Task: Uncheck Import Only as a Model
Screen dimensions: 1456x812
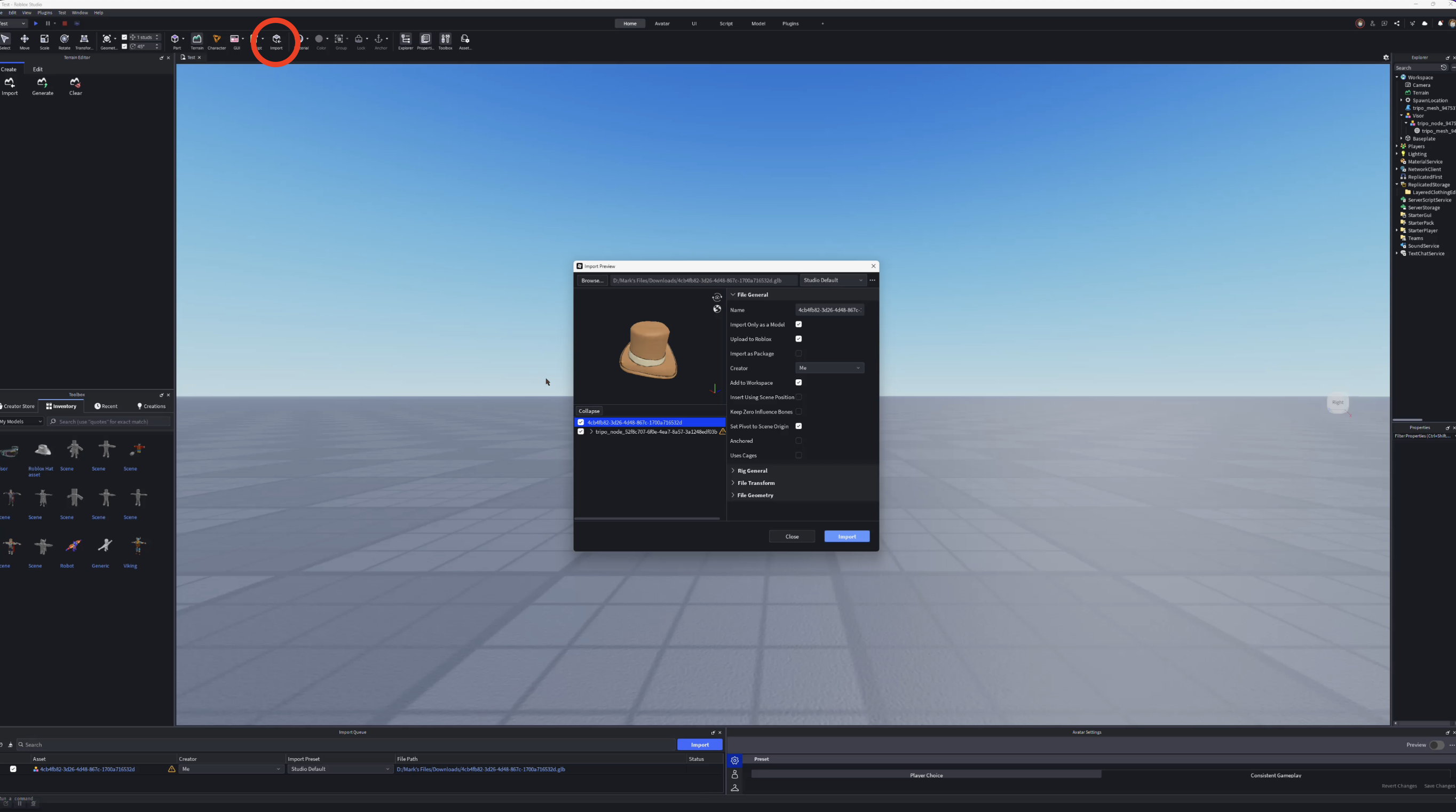Action: click(798, 324)
